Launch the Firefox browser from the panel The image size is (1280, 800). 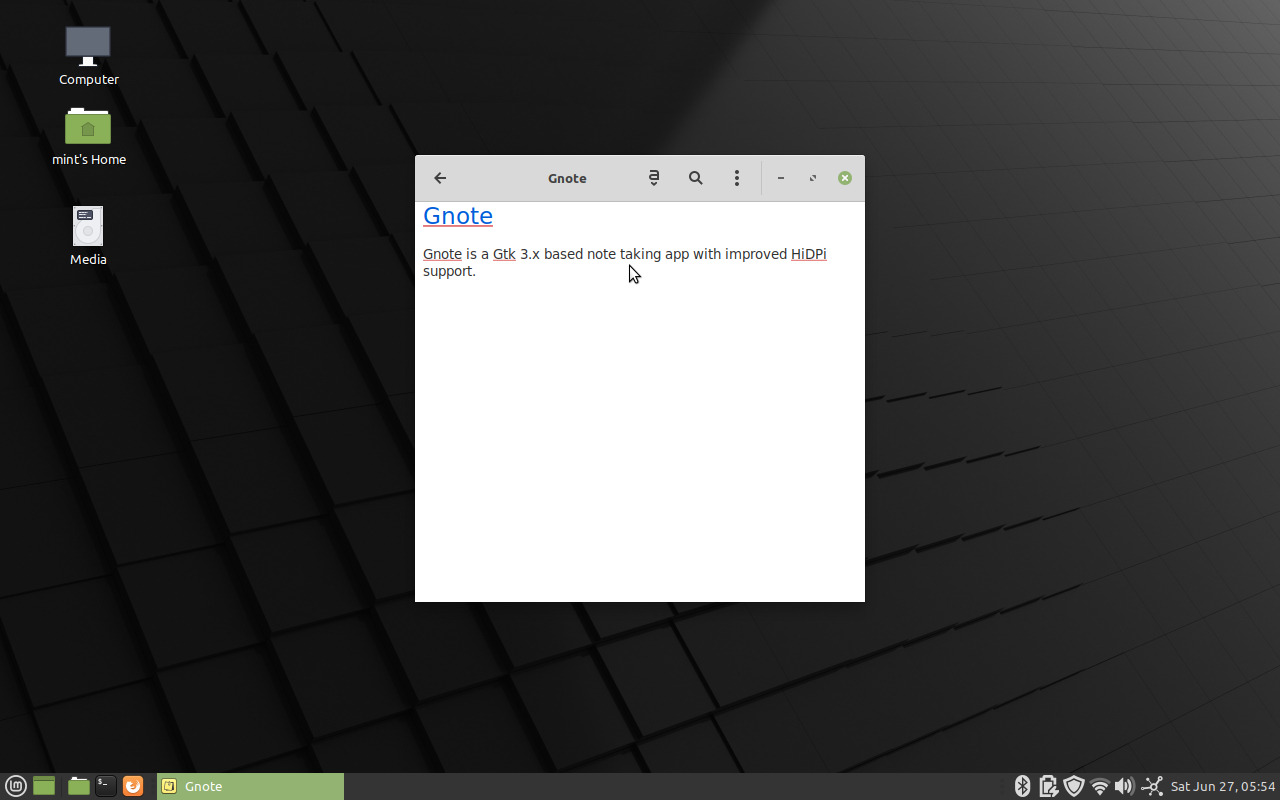point(133,786)
